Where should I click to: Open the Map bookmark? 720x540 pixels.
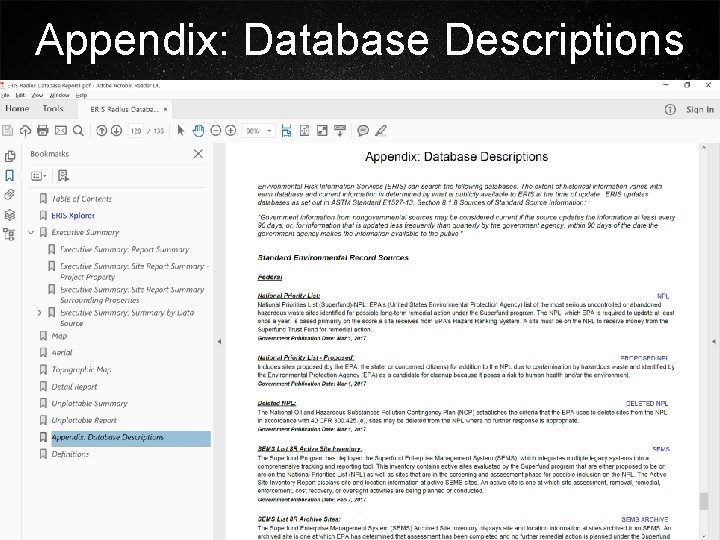pos(59,336)
